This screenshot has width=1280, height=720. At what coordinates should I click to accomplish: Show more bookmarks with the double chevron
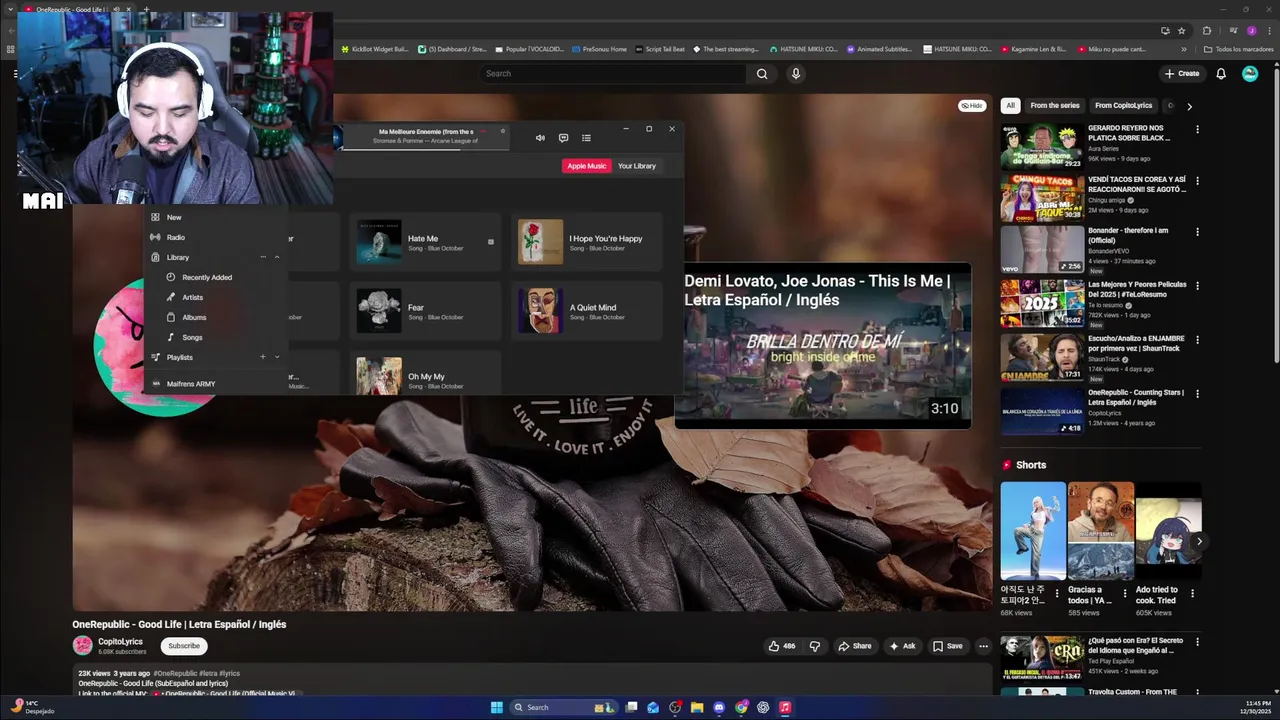tap(1184, 49)
